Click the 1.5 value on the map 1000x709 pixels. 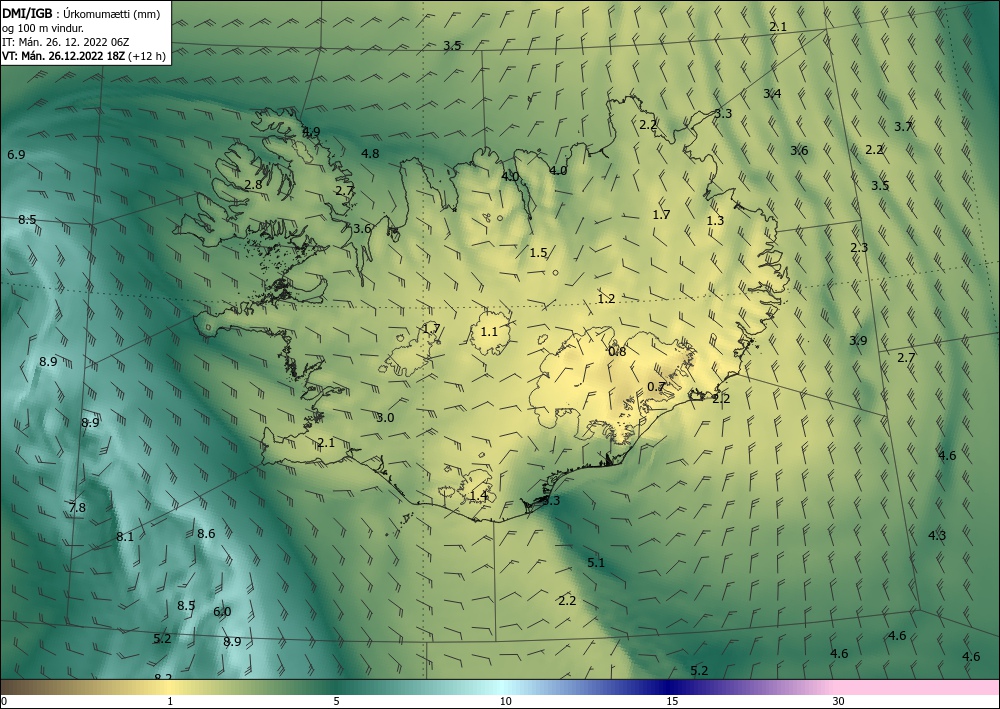538,253
